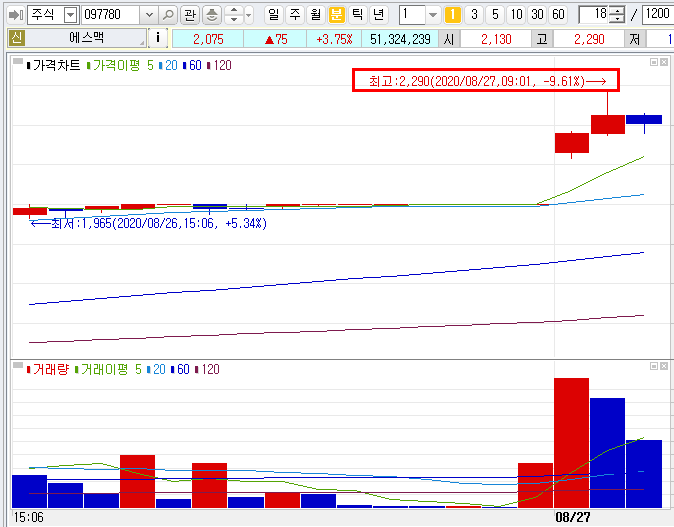
Task: Click the tallest red volume bar
Action: 571,443
